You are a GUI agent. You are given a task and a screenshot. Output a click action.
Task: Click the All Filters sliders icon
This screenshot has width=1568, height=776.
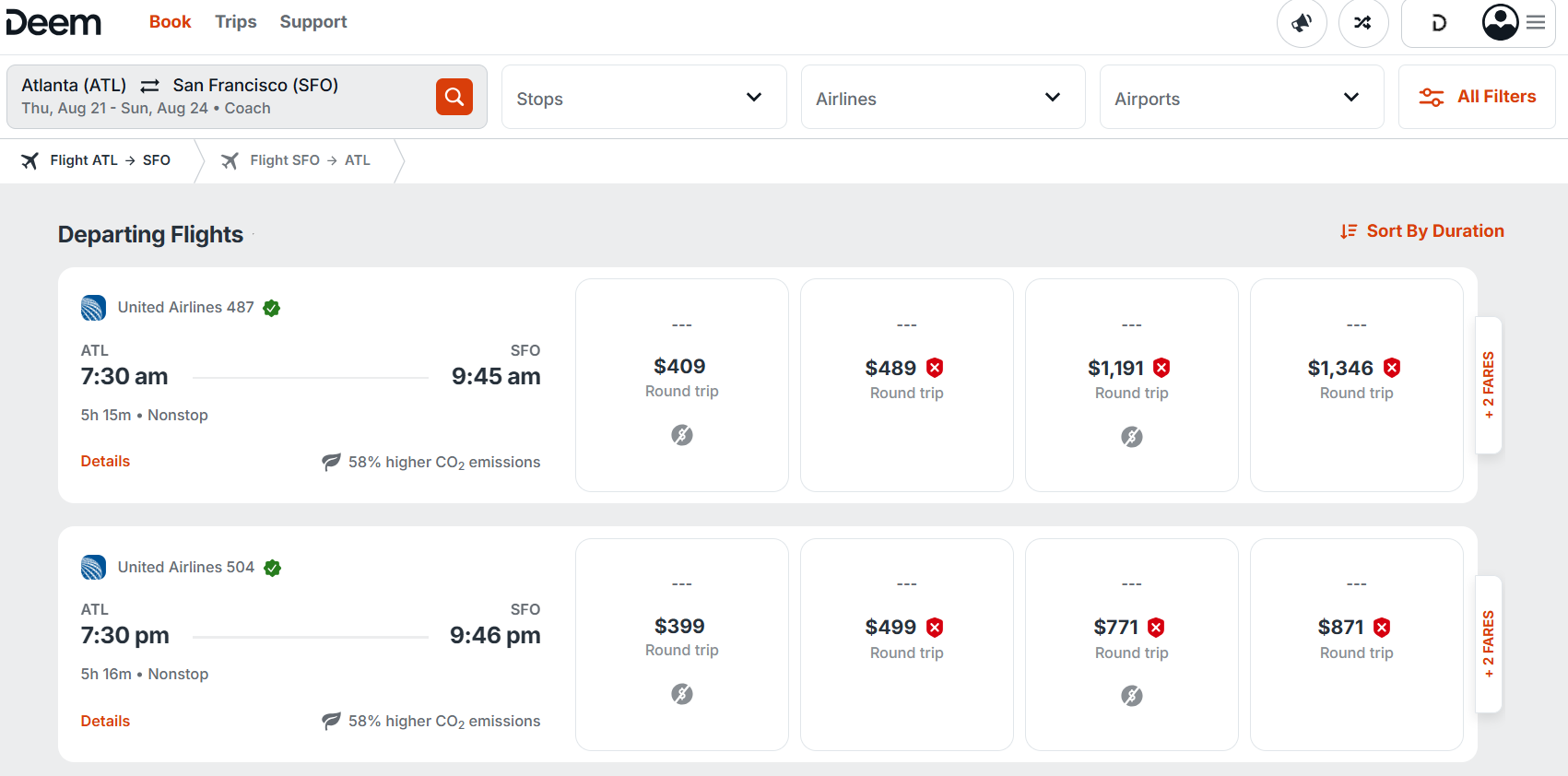click(x=1431, y=97)
